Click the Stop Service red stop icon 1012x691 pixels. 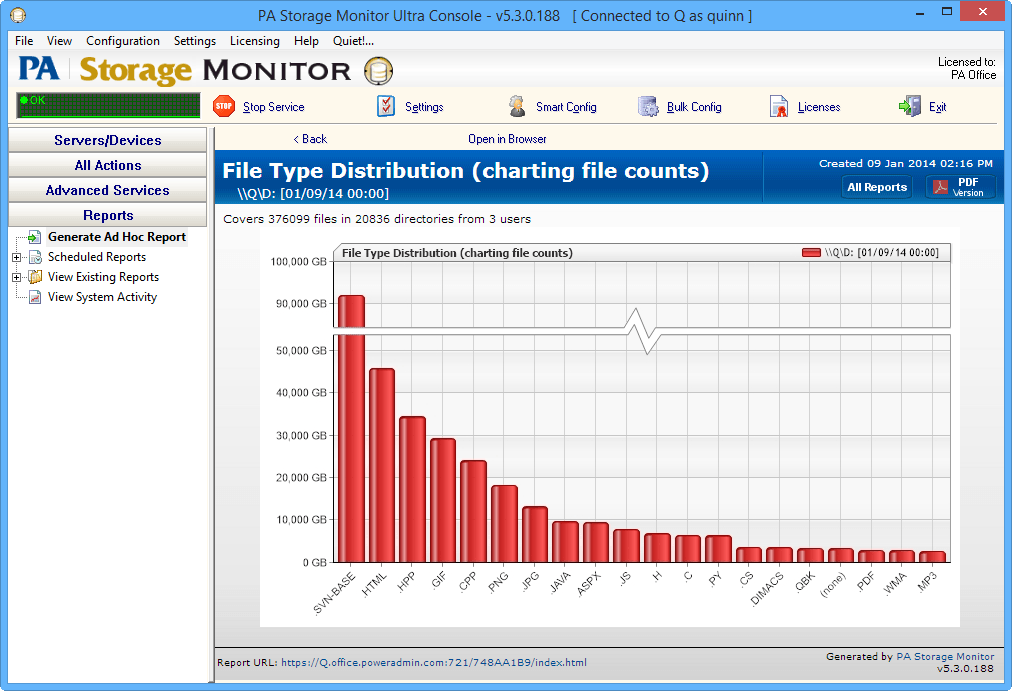tap(224, 106)
